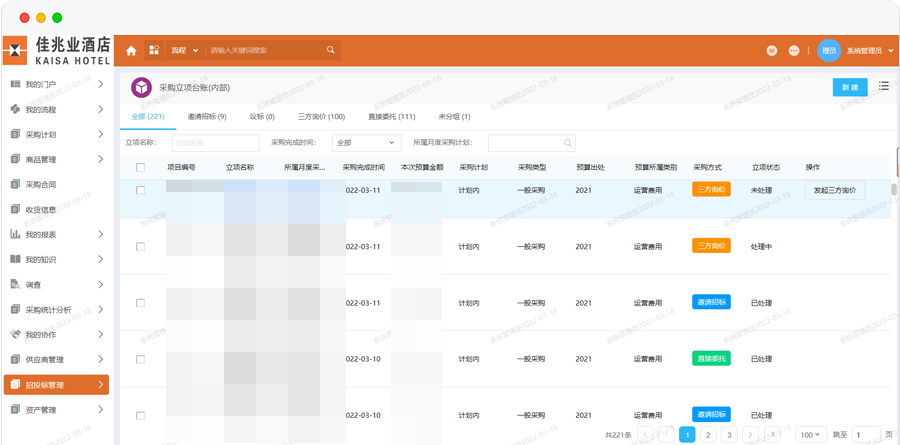
Task: Click 三方询价 tag in 处理中 row
Action: tap(711, 246)
